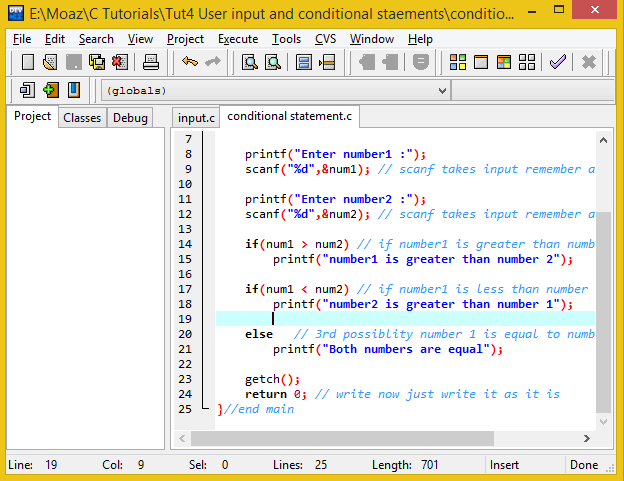Screen dimensions: 624x481
Task: Compile the code using the Compile icon
Action: (457, 62)
